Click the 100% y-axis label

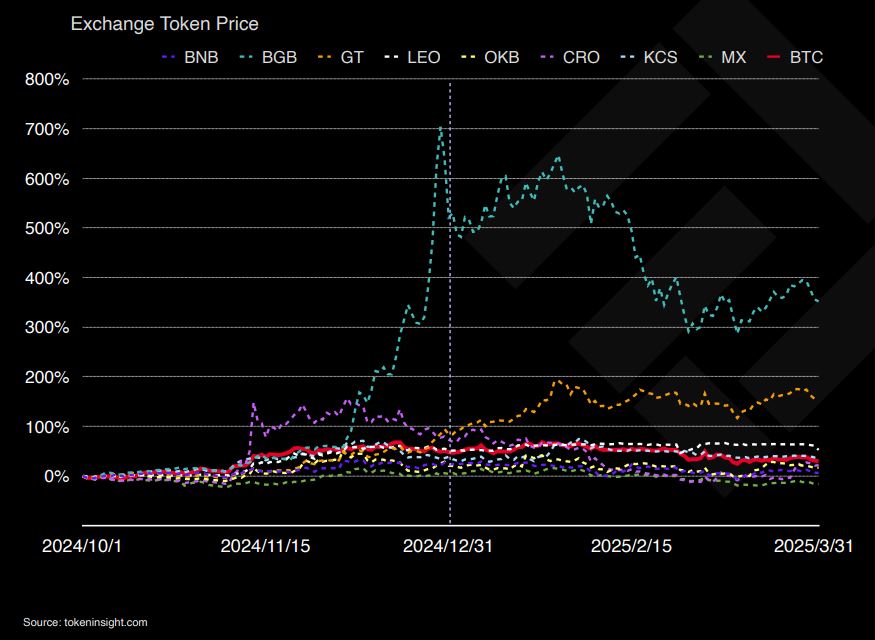(47, 427)
